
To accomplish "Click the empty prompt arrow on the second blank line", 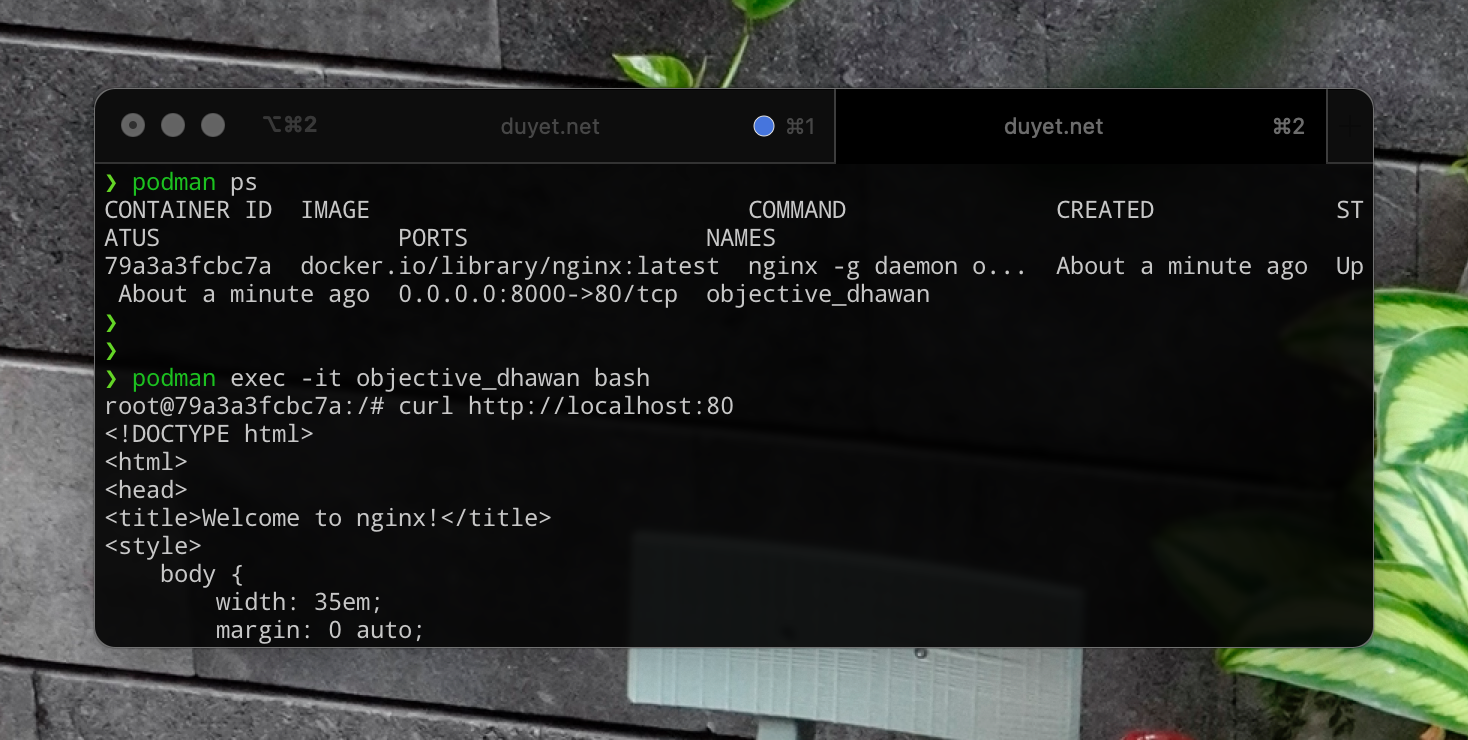I will (111, 350).
